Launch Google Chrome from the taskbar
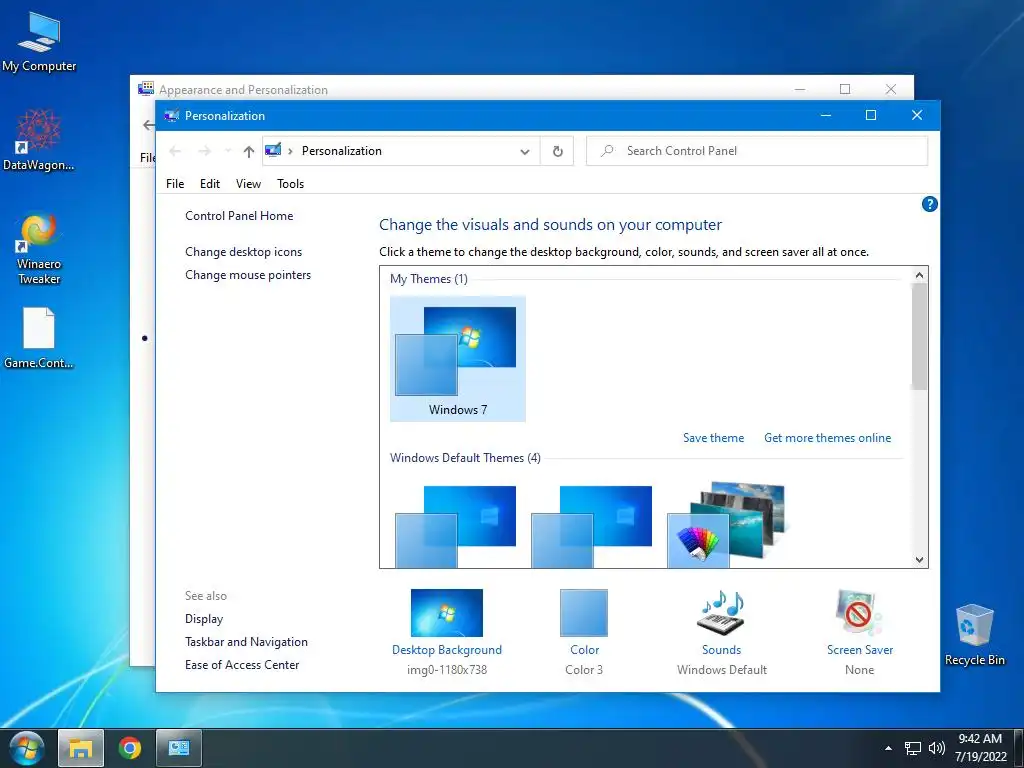The height and width of the screenshot is (768, 1024). [130, 748]
